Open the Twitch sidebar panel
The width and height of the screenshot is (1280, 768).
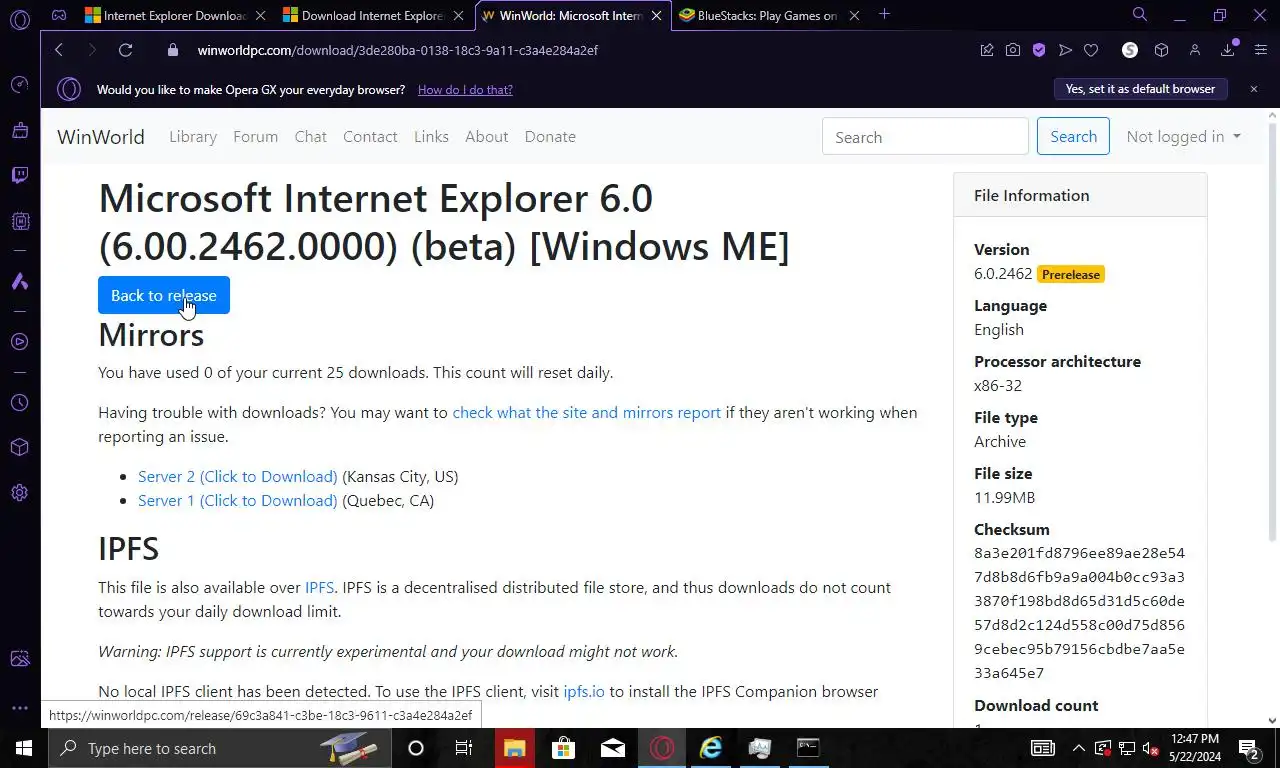coord(19,176)
